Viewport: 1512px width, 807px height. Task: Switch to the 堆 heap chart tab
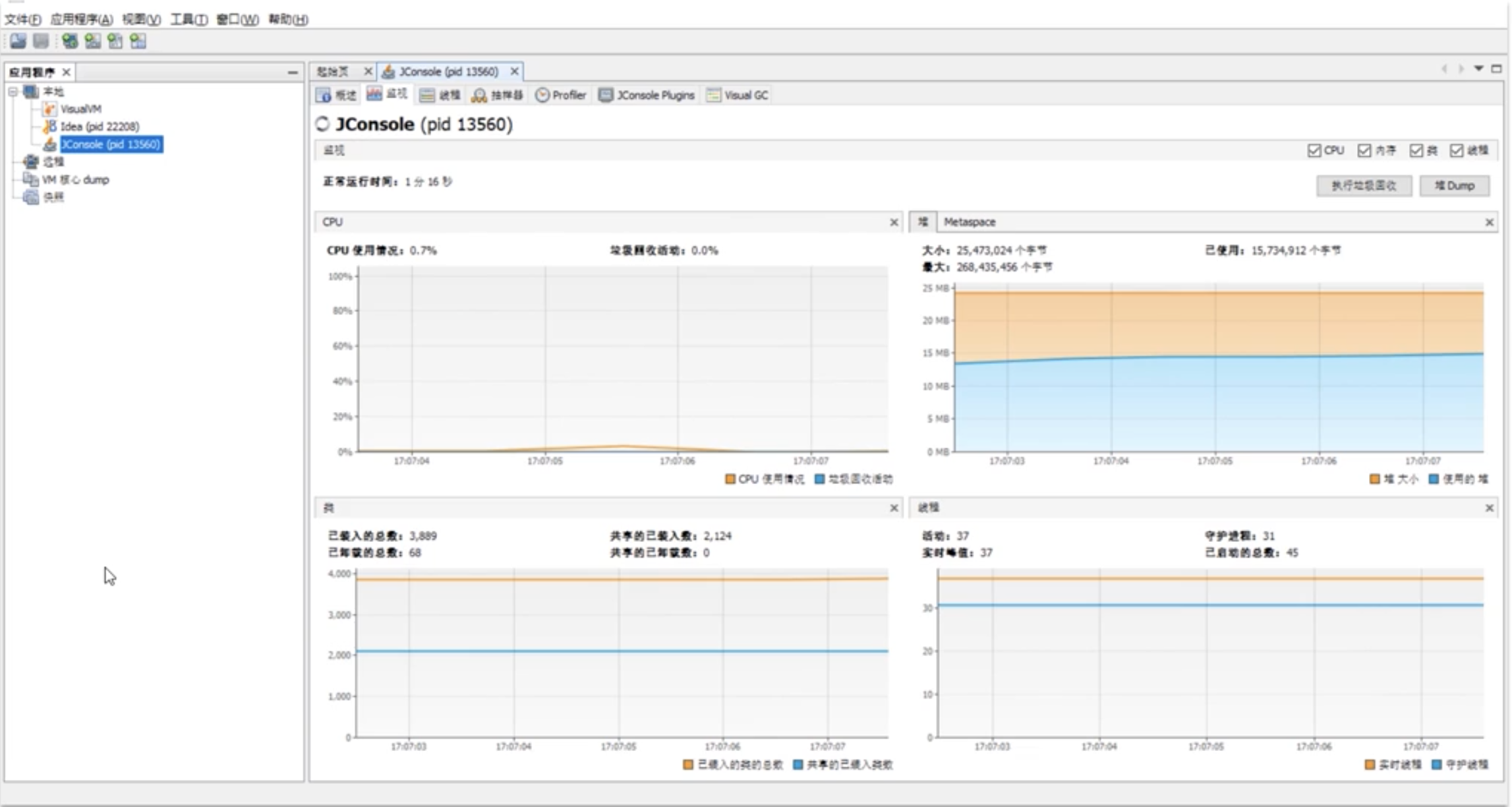click(x=923, y=222)
